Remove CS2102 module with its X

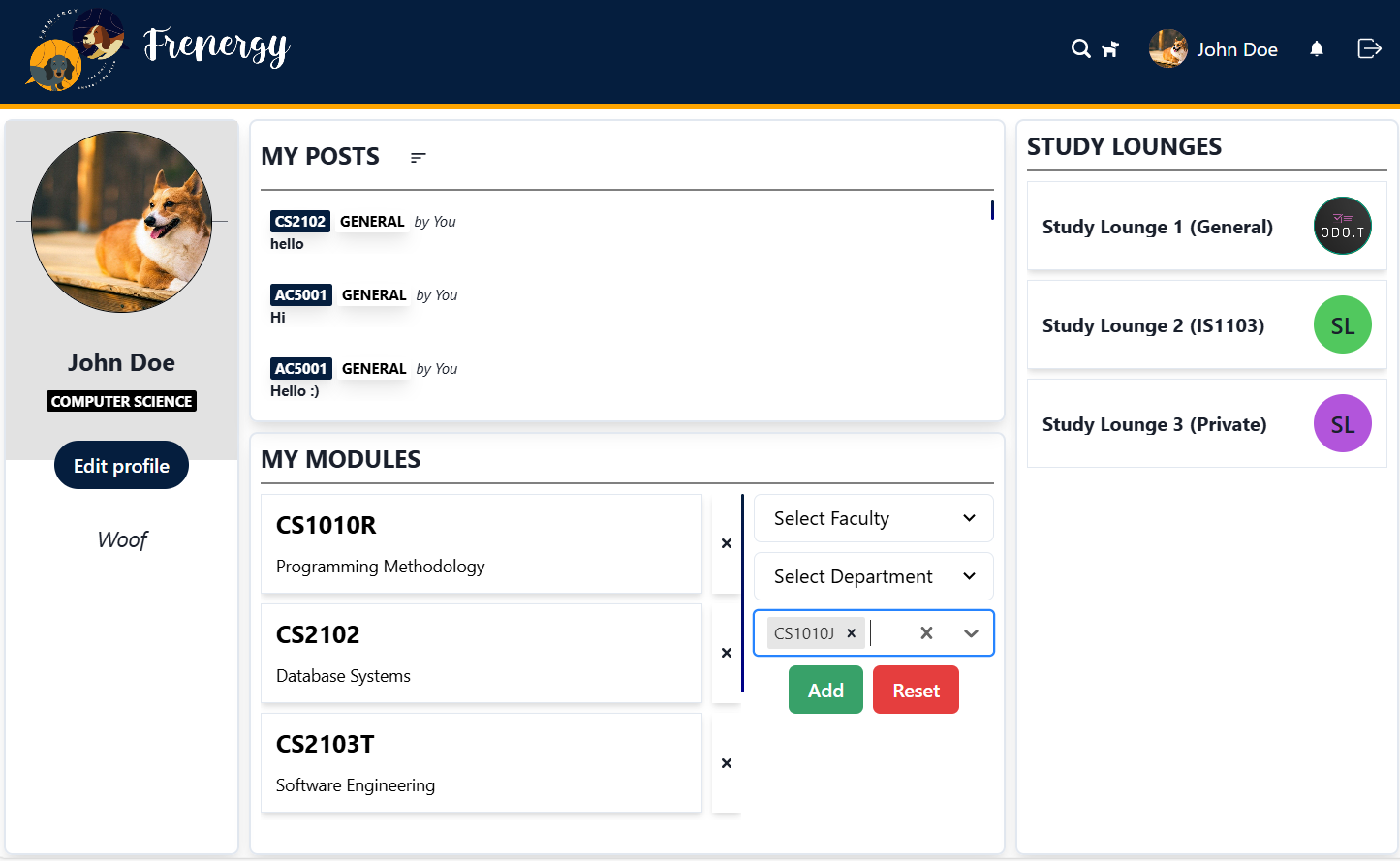[726, 653]
